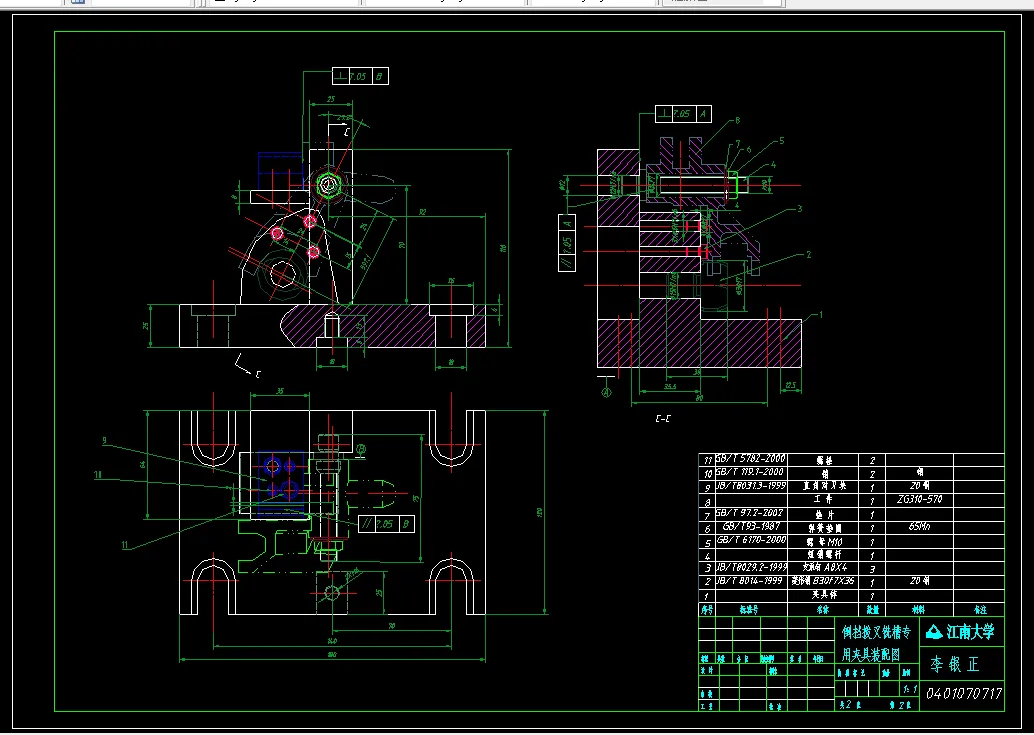Click part balloon number 3 in section view

click(x=799, y=209)
